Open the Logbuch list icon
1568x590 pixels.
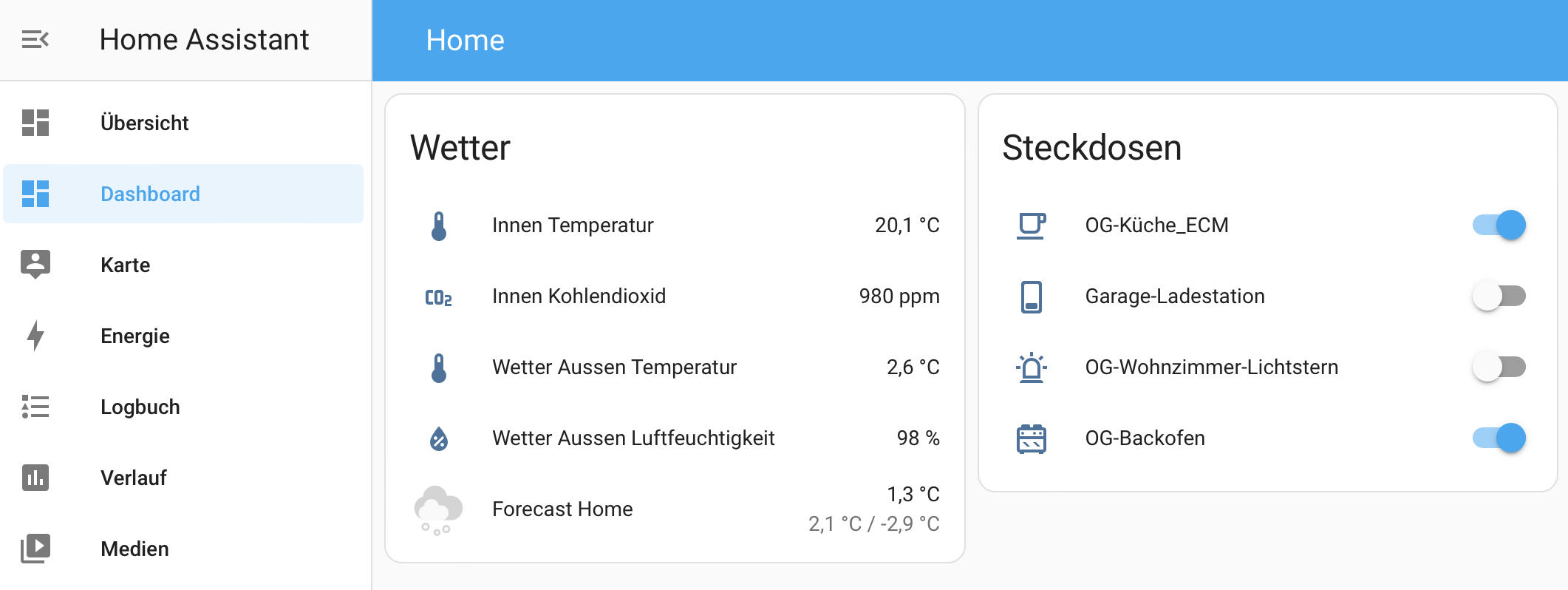(x=35, y=407)
